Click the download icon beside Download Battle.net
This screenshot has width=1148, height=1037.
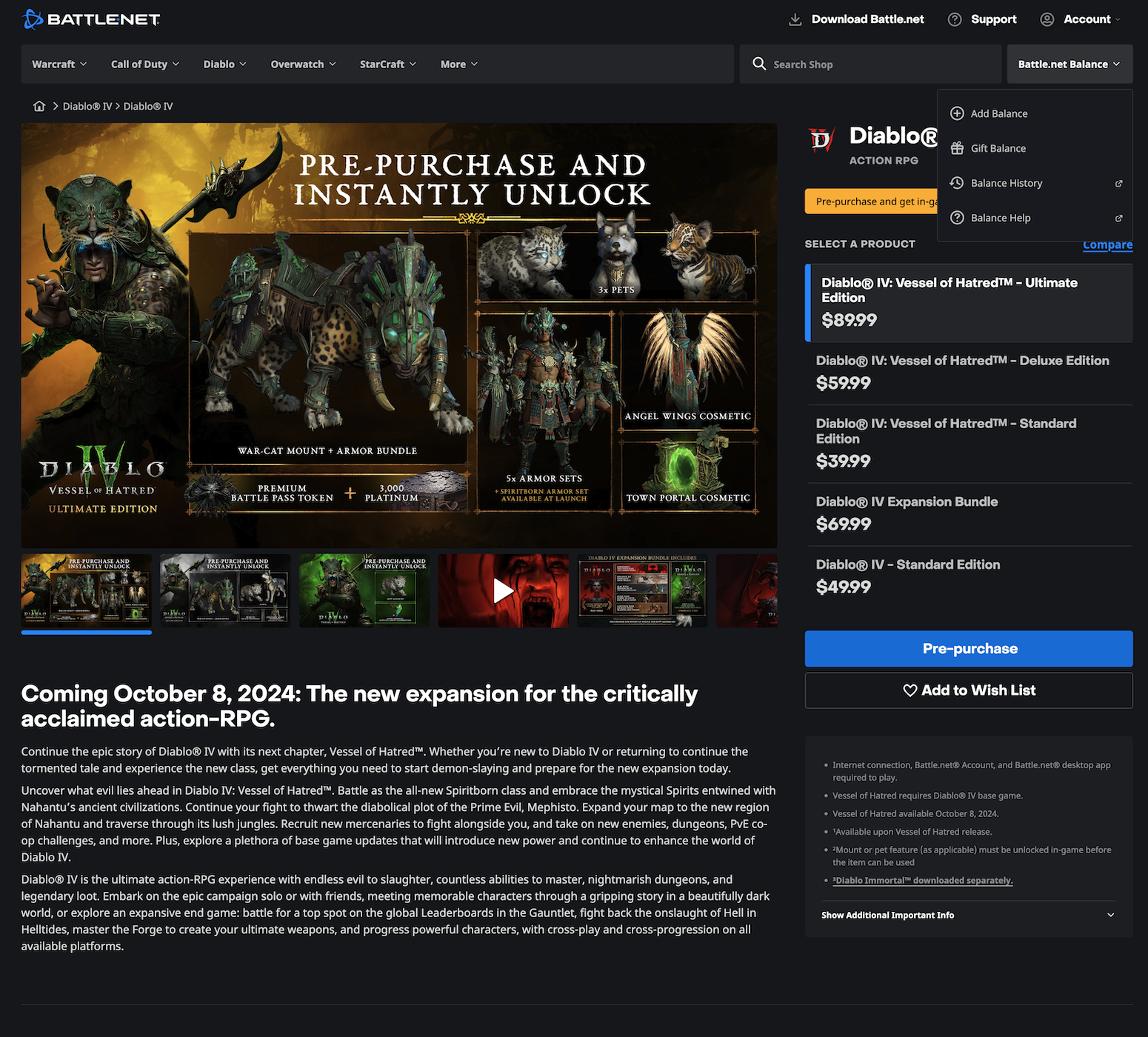click(795, 19)
